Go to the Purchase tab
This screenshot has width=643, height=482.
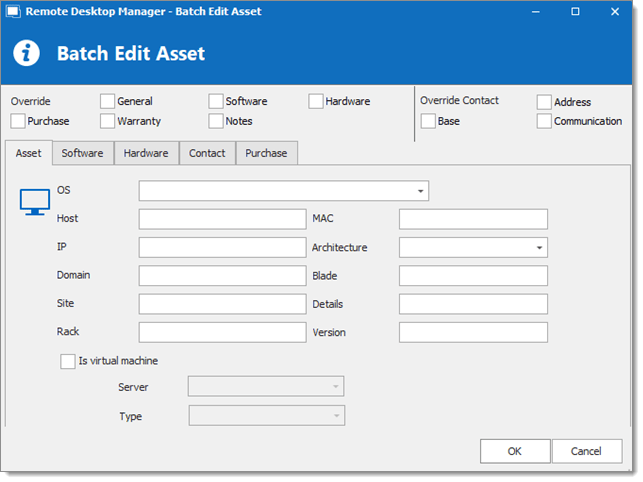click(x=267, y=153)
